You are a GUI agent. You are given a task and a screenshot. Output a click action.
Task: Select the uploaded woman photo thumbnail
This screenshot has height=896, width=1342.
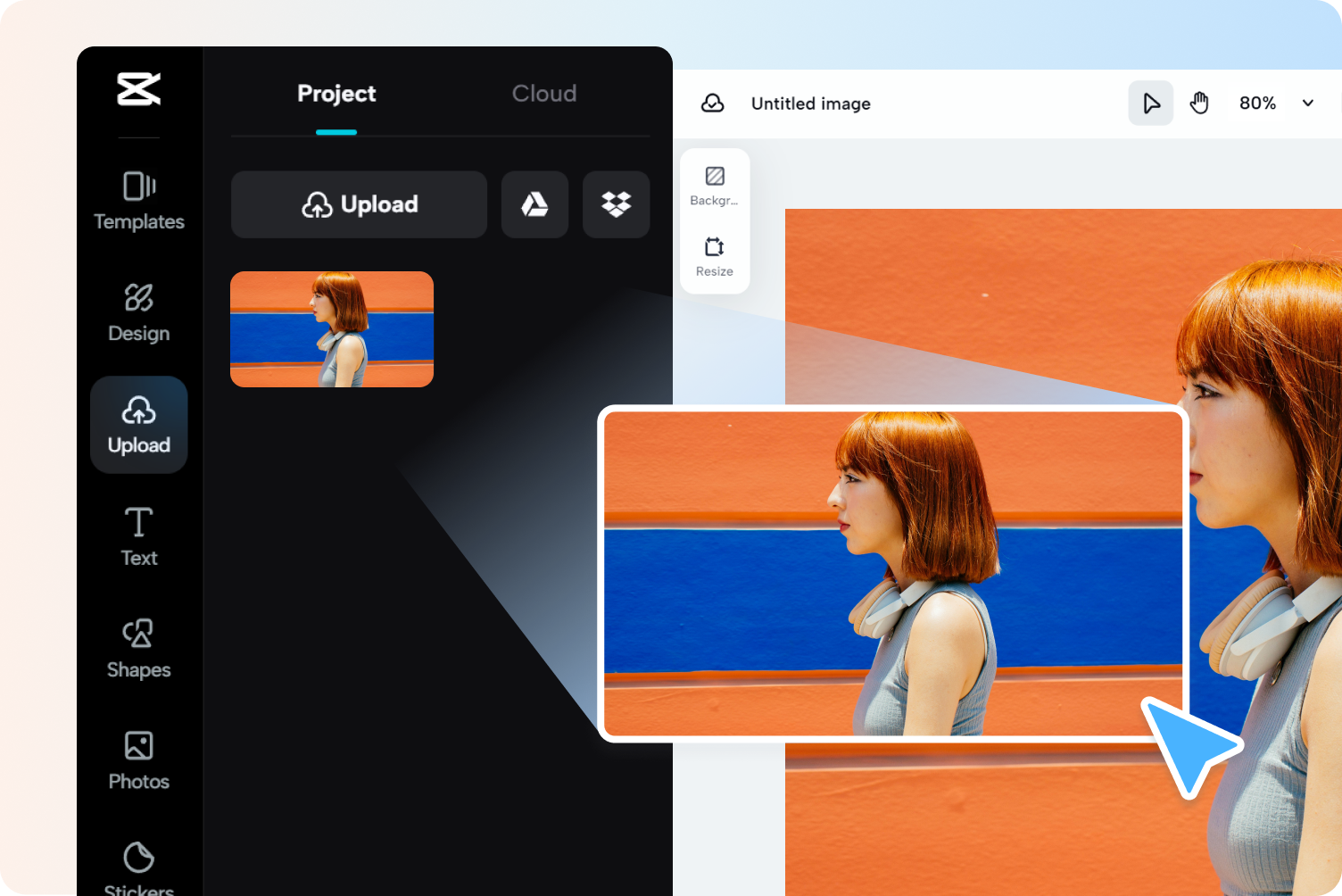point(332,329)
